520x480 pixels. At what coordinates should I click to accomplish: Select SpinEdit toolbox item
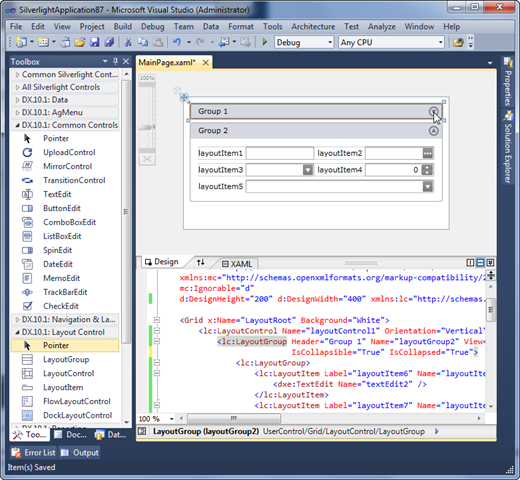[x=57, y=250]
